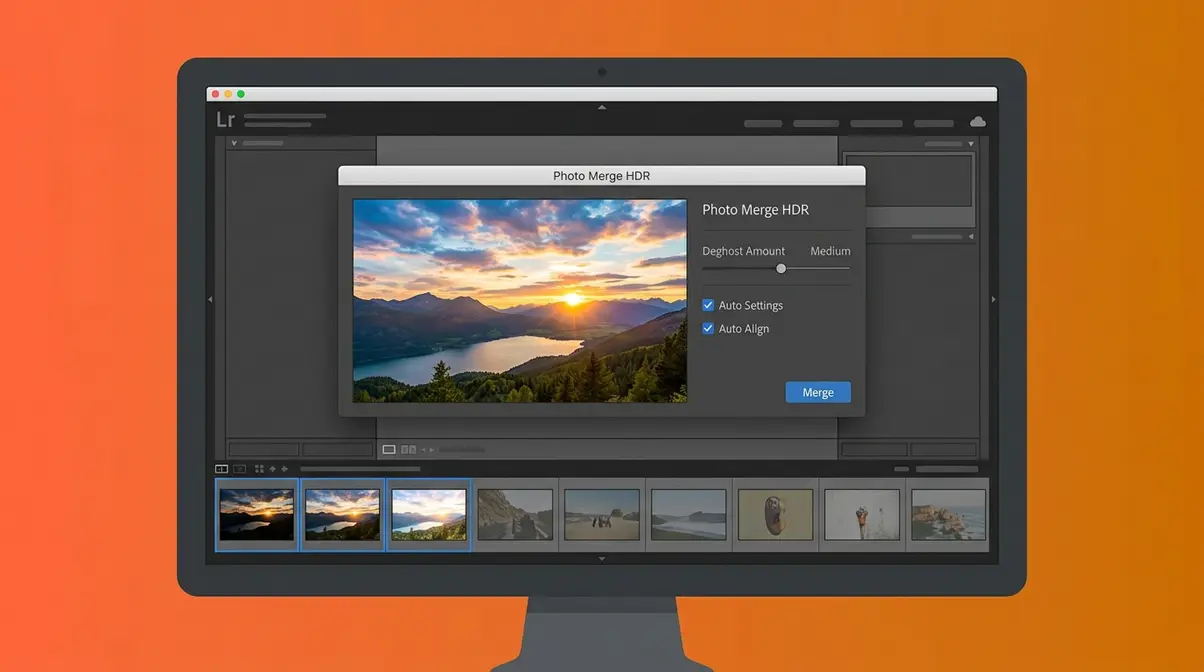Select the white background object thumbnail

click(x=861, y=514)
